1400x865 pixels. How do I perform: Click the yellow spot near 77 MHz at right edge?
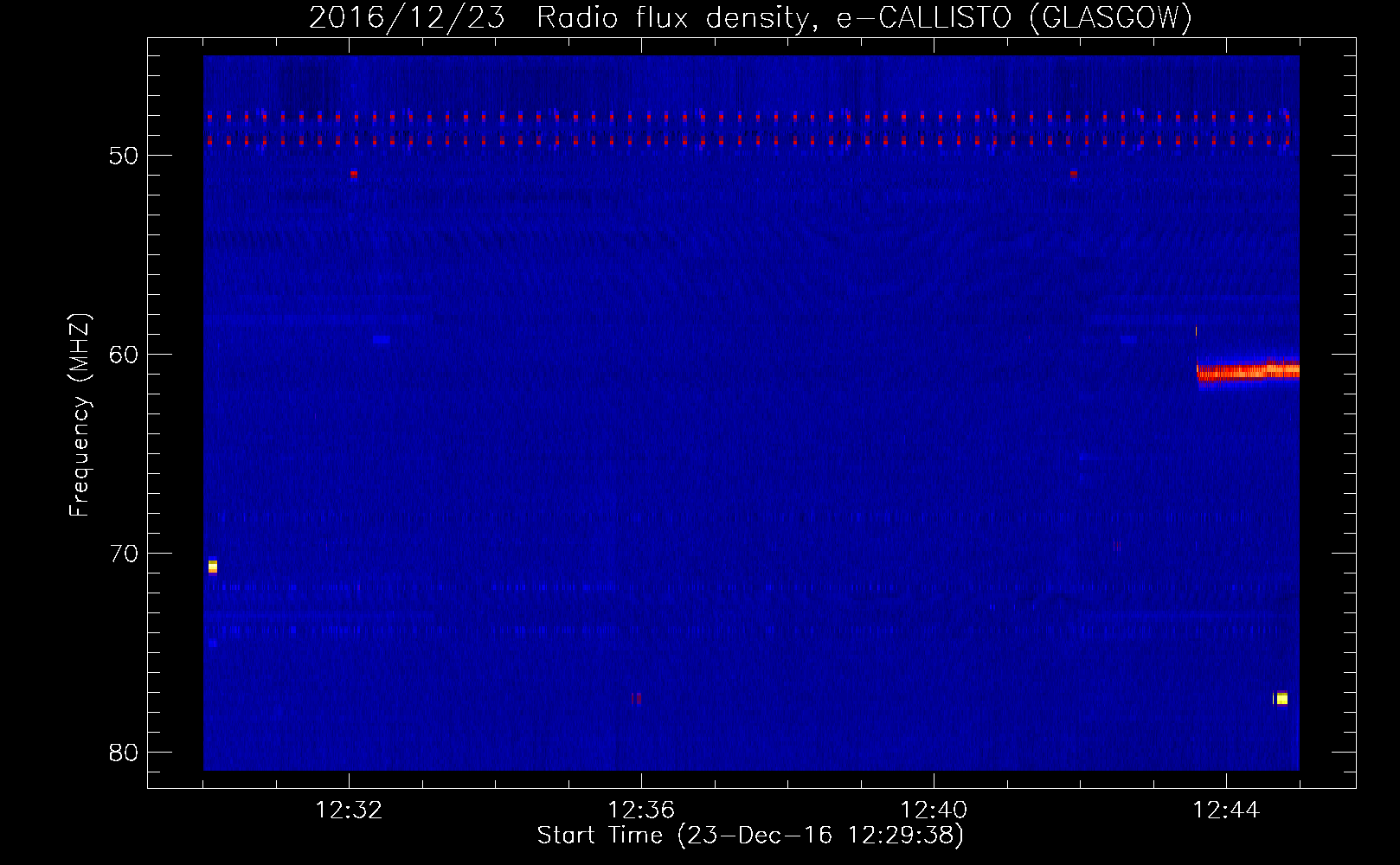[x=1281, y=698]
